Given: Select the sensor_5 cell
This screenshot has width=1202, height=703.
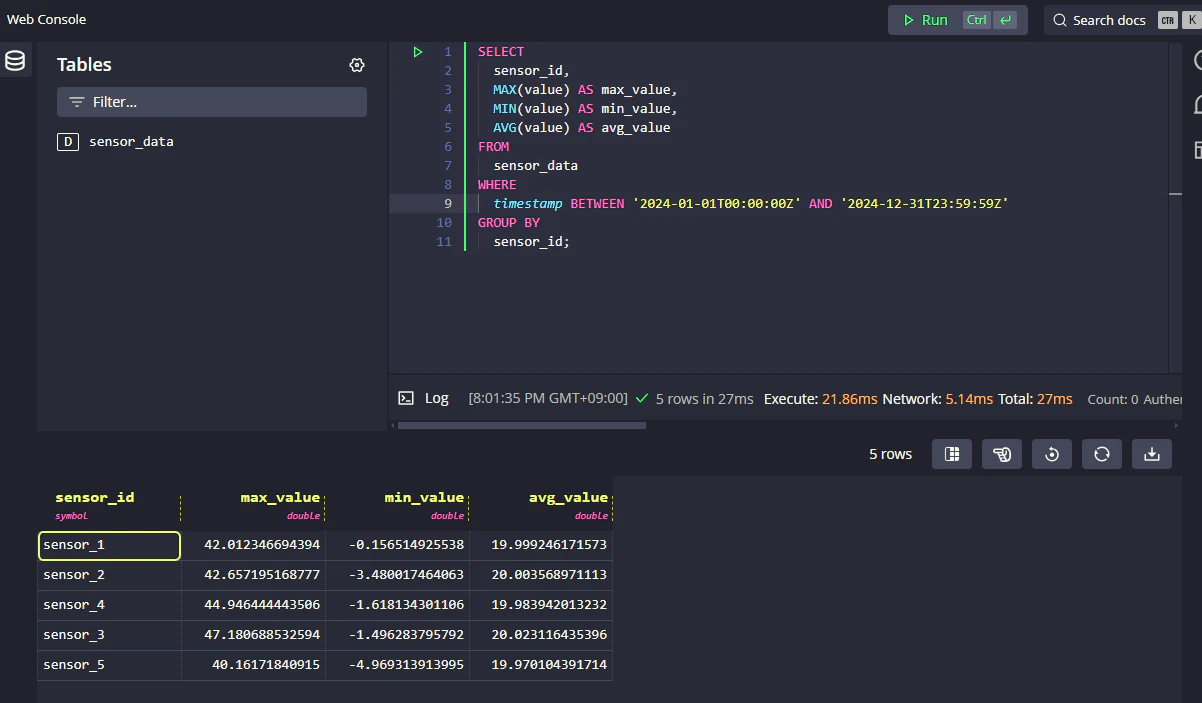Looking at the screenshot, I should (110, 666).
